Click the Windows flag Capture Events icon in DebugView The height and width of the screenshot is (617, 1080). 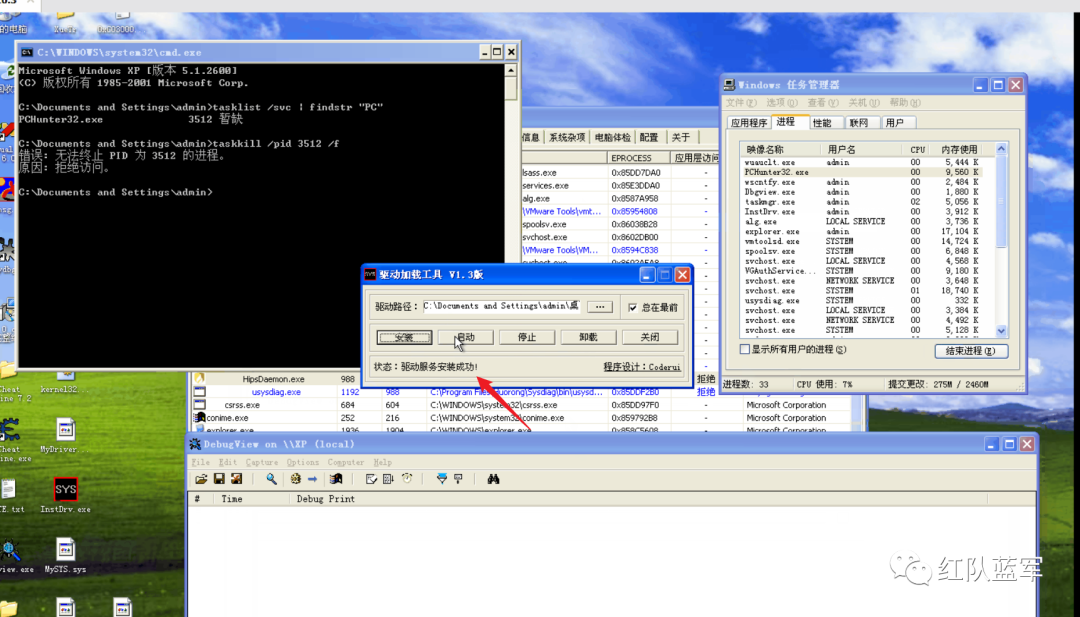click(336, 479)
